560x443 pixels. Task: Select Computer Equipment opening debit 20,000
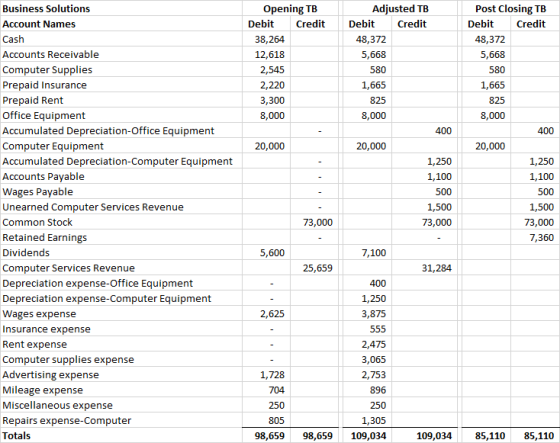270,146
